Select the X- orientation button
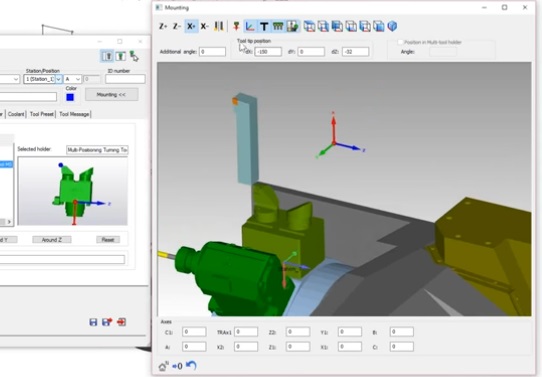The height and width of the screenshot is (377, 542). click(205, 26)
